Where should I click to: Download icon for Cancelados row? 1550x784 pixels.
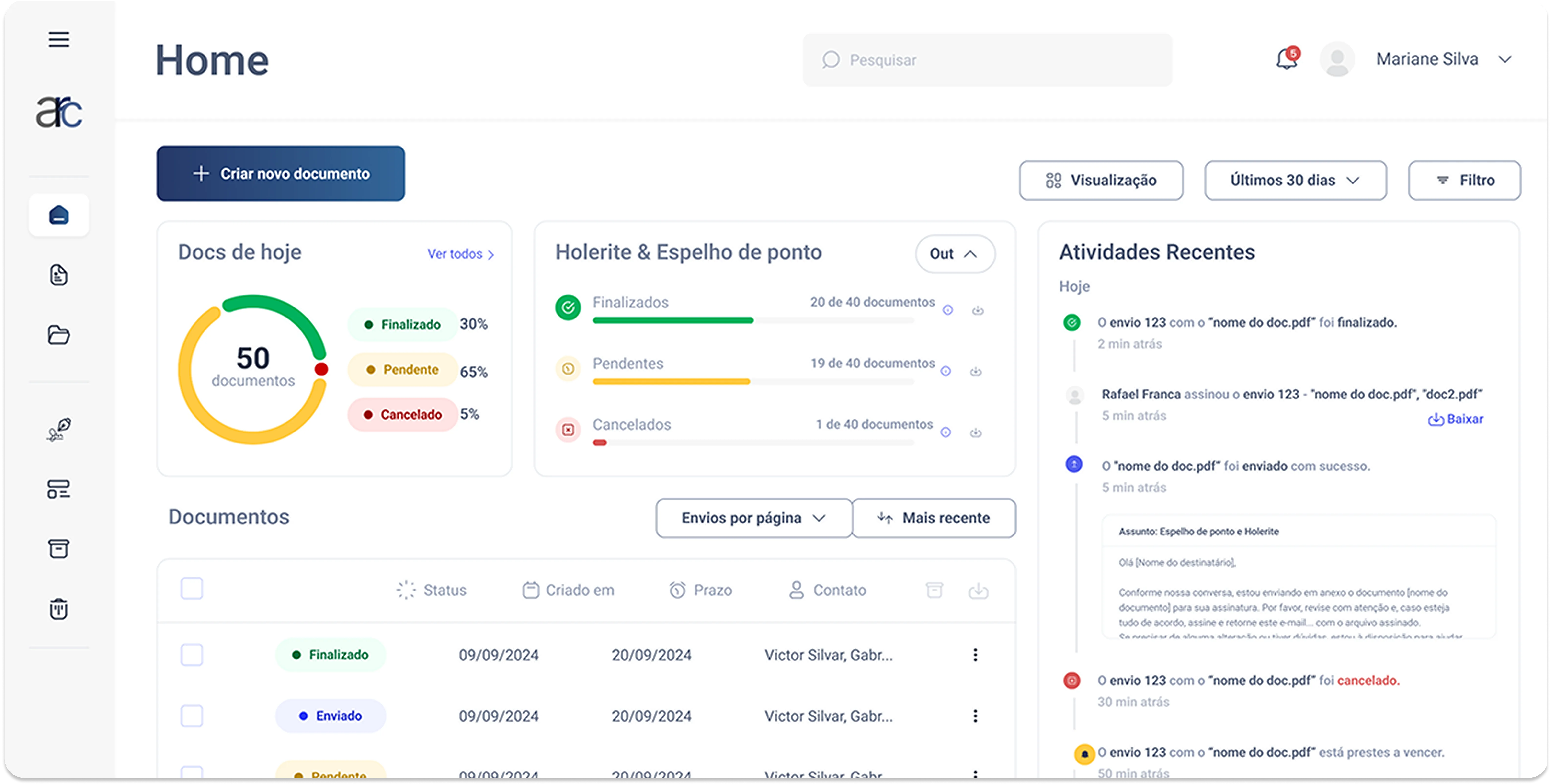[x=976, y=433]
